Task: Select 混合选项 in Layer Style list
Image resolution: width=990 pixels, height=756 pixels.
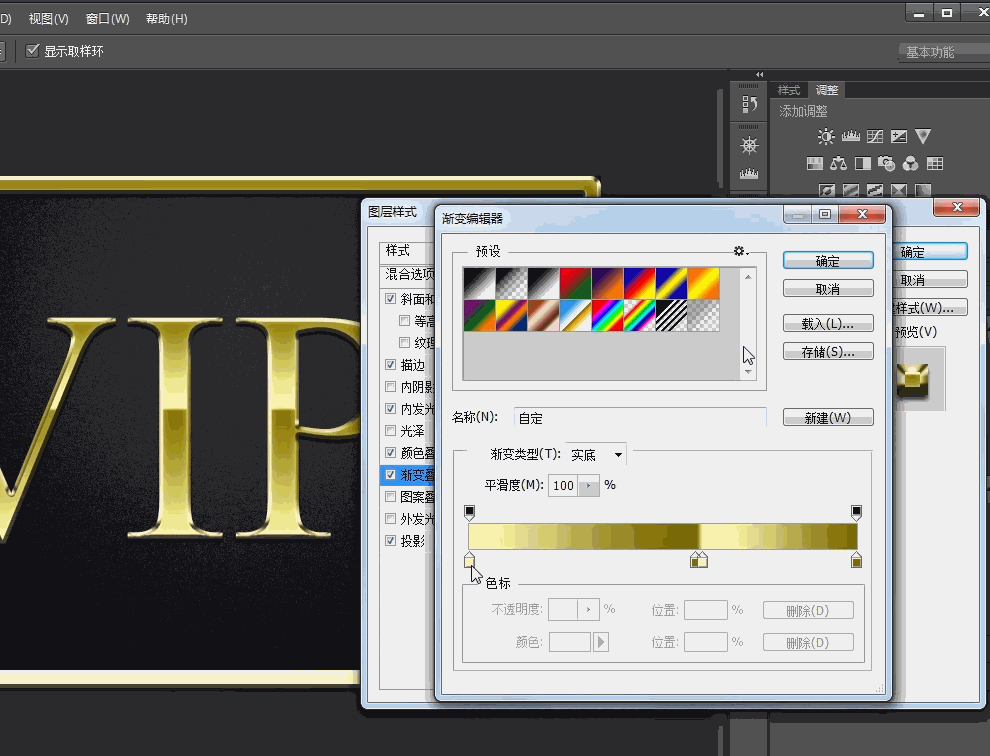Action: [x=409, y=274]
